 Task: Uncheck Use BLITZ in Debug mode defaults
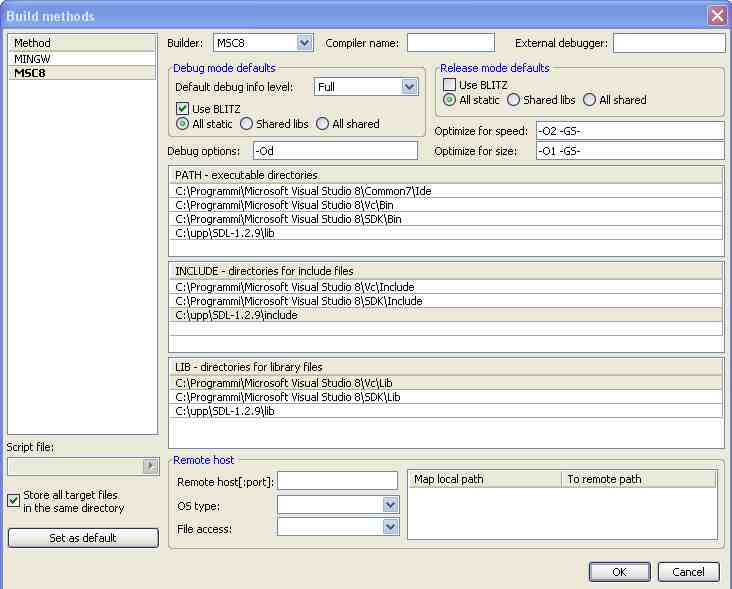pyautogui.click(x=183, y=108)
